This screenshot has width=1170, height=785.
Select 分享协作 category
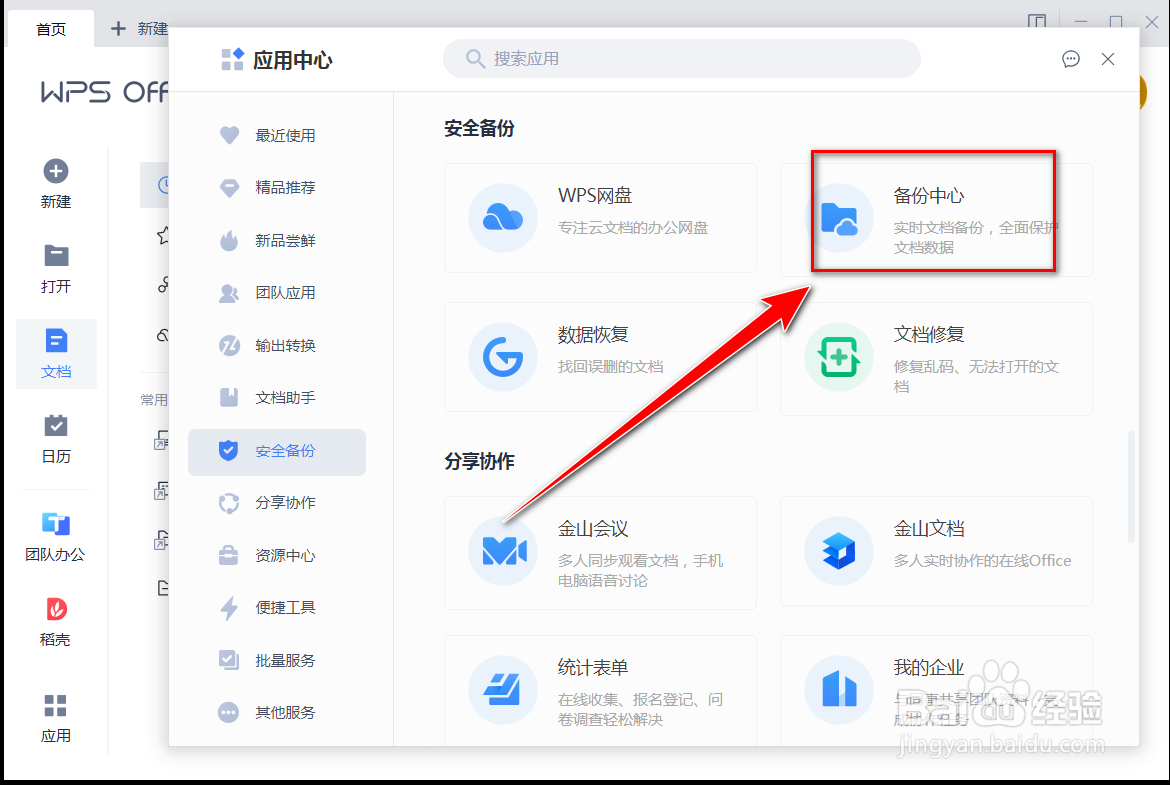(277, 503)
